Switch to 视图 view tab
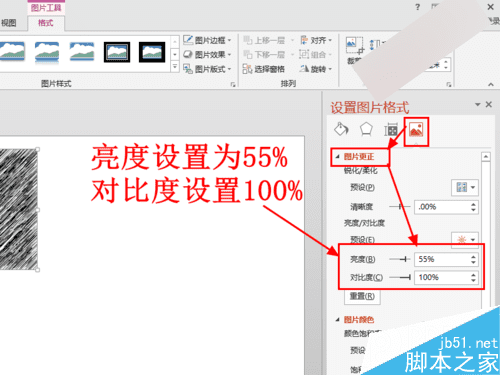Screen dimensions: 500x375 pyautogui.click(x=9, y=23)
